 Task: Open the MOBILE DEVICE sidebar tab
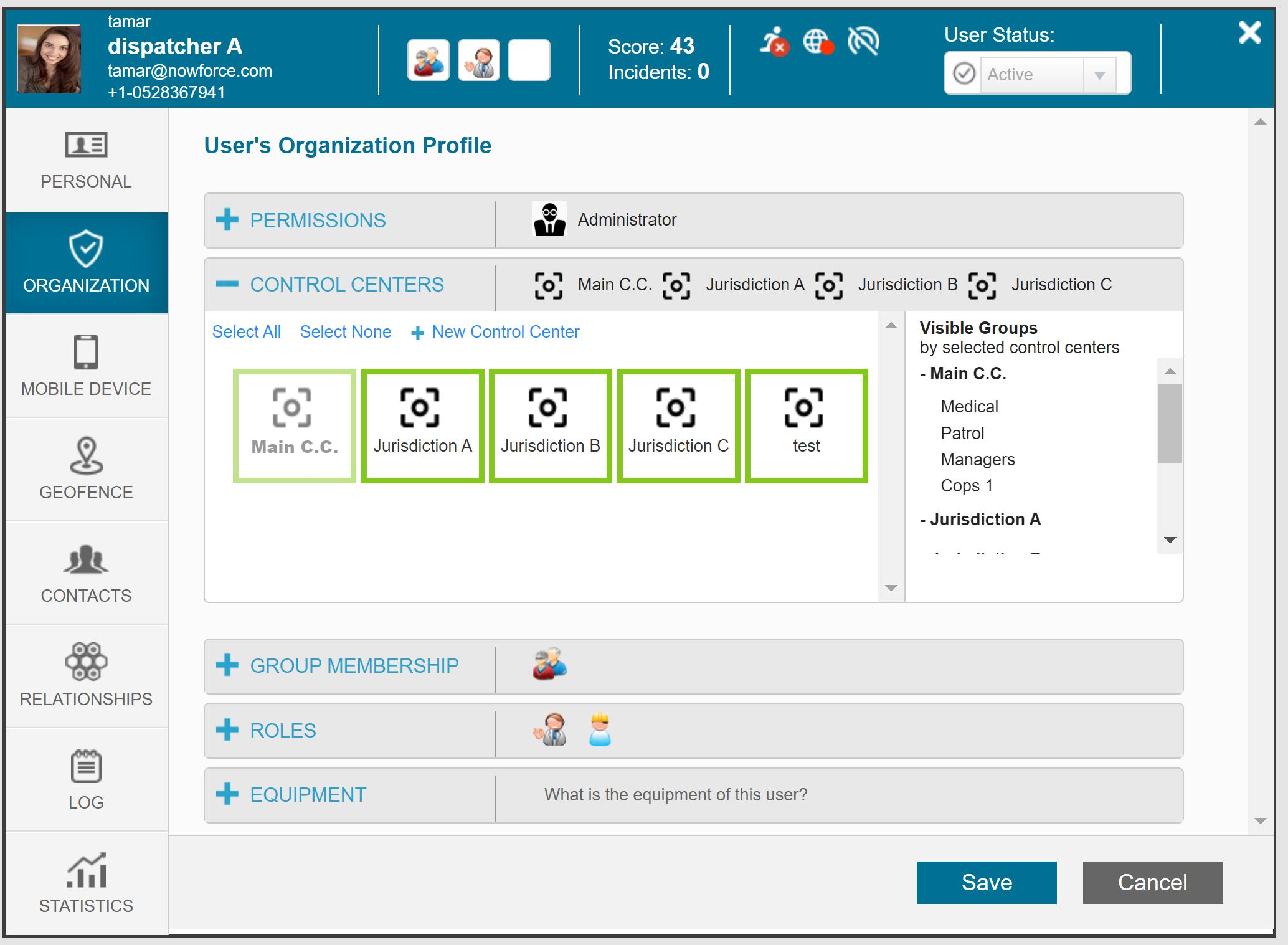(86, 366)
